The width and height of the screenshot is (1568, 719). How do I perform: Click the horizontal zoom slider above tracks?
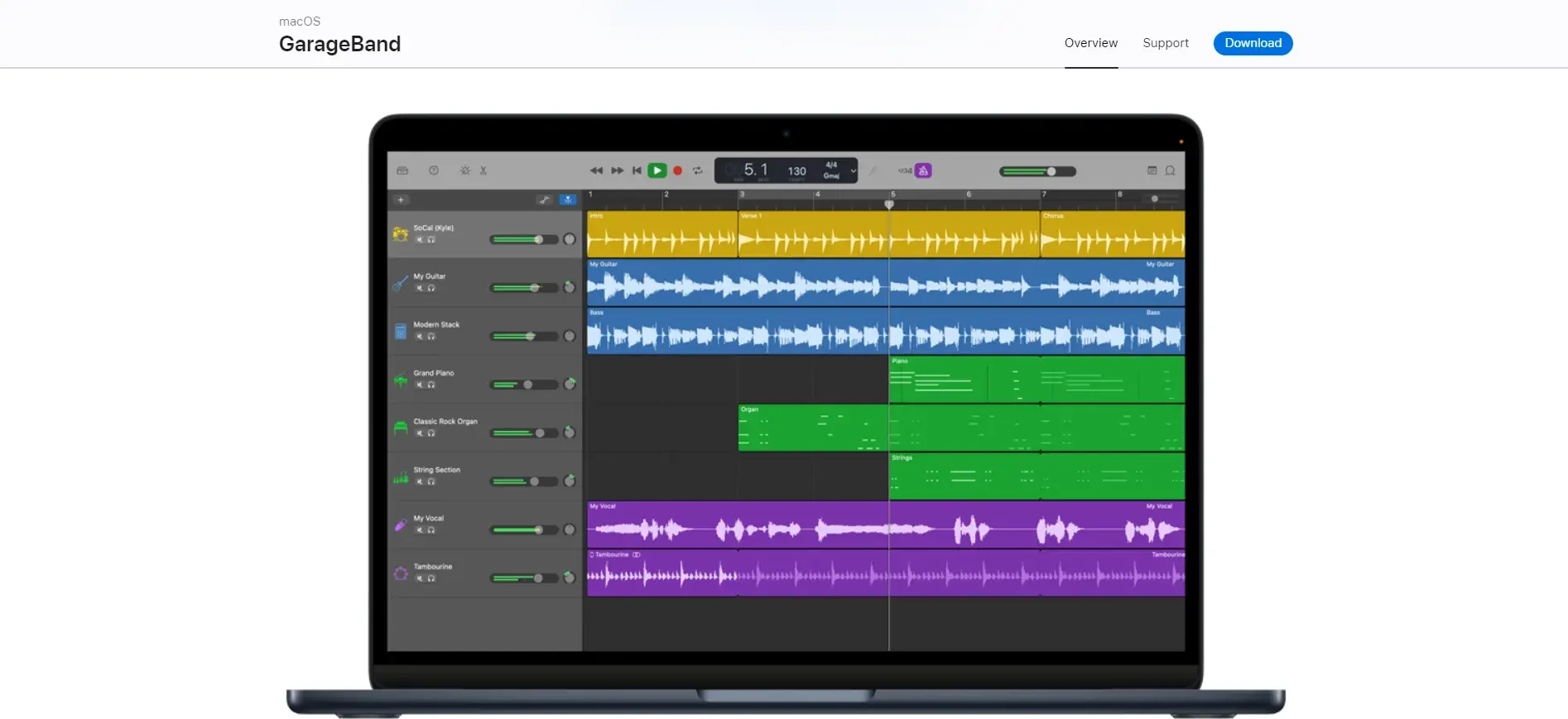(1161, 199)
